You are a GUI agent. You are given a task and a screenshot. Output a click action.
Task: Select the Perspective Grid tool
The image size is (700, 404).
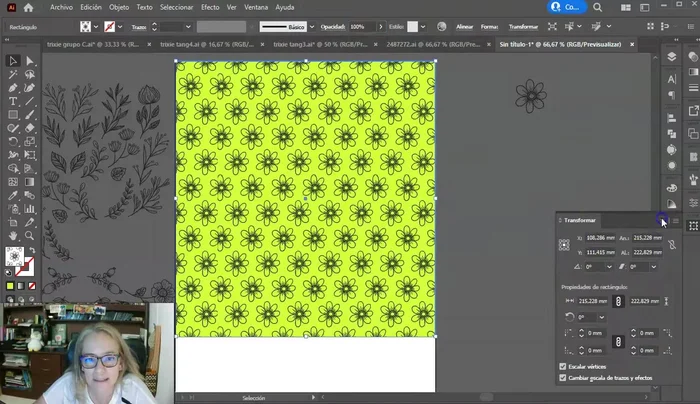coord(29,168)
